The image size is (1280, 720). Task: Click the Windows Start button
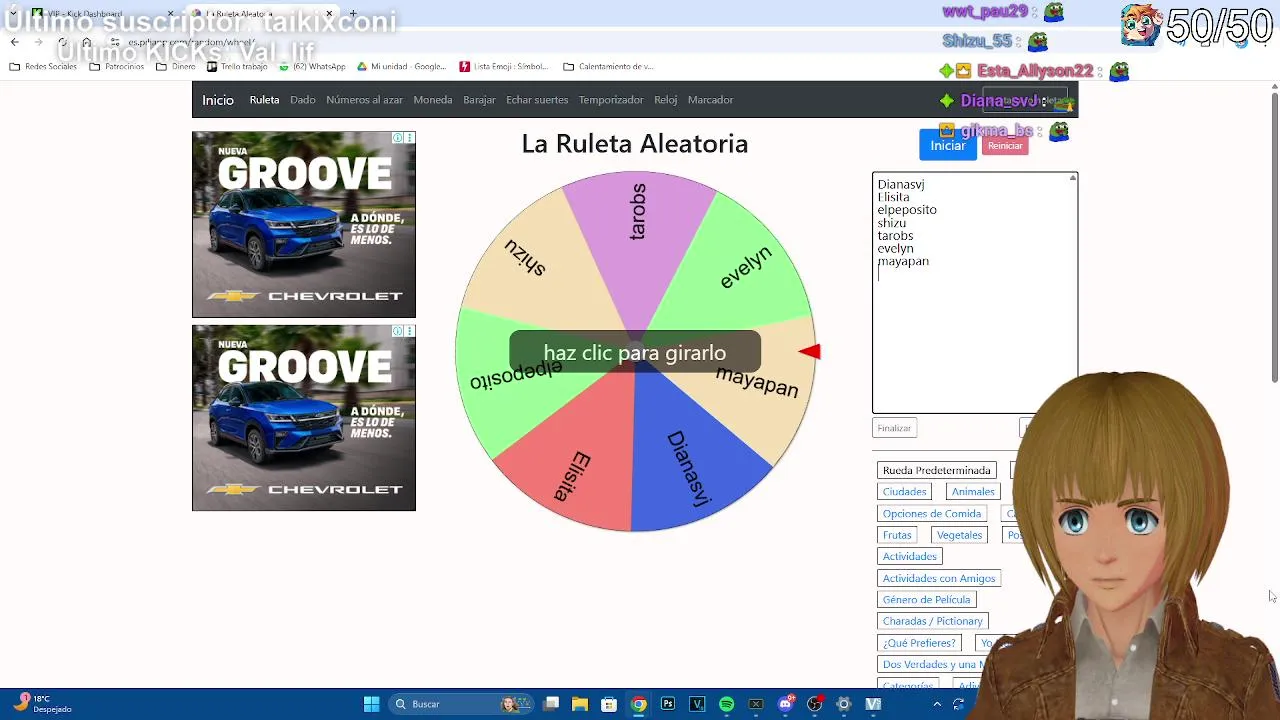tap(371, 704)
